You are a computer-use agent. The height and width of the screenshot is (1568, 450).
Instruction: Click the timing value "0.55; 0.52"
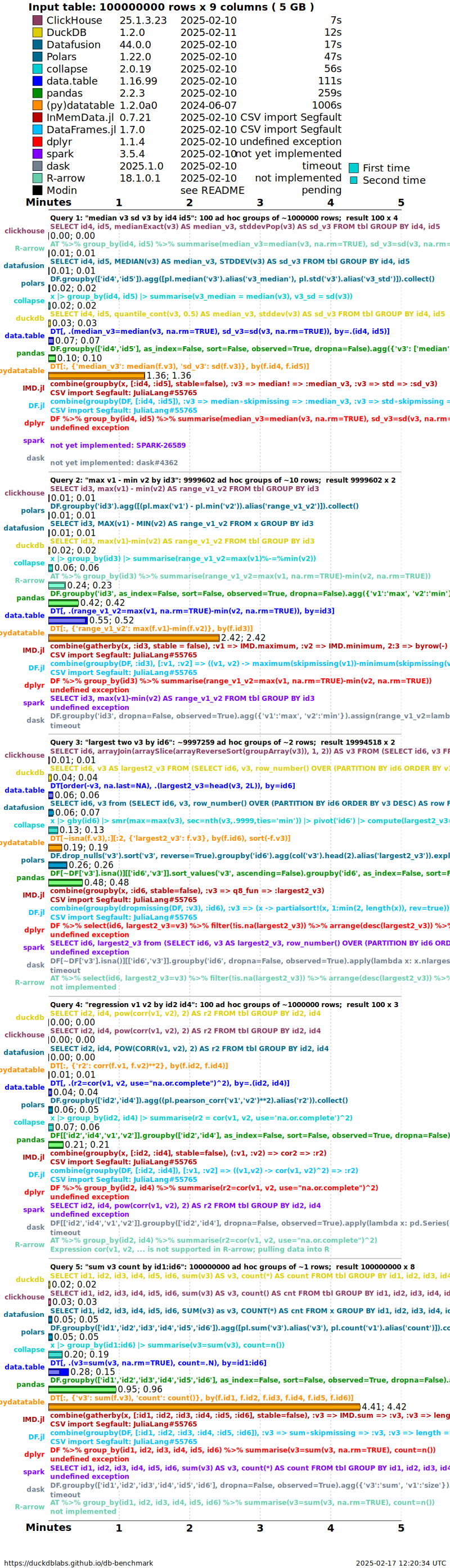(111, 620)
